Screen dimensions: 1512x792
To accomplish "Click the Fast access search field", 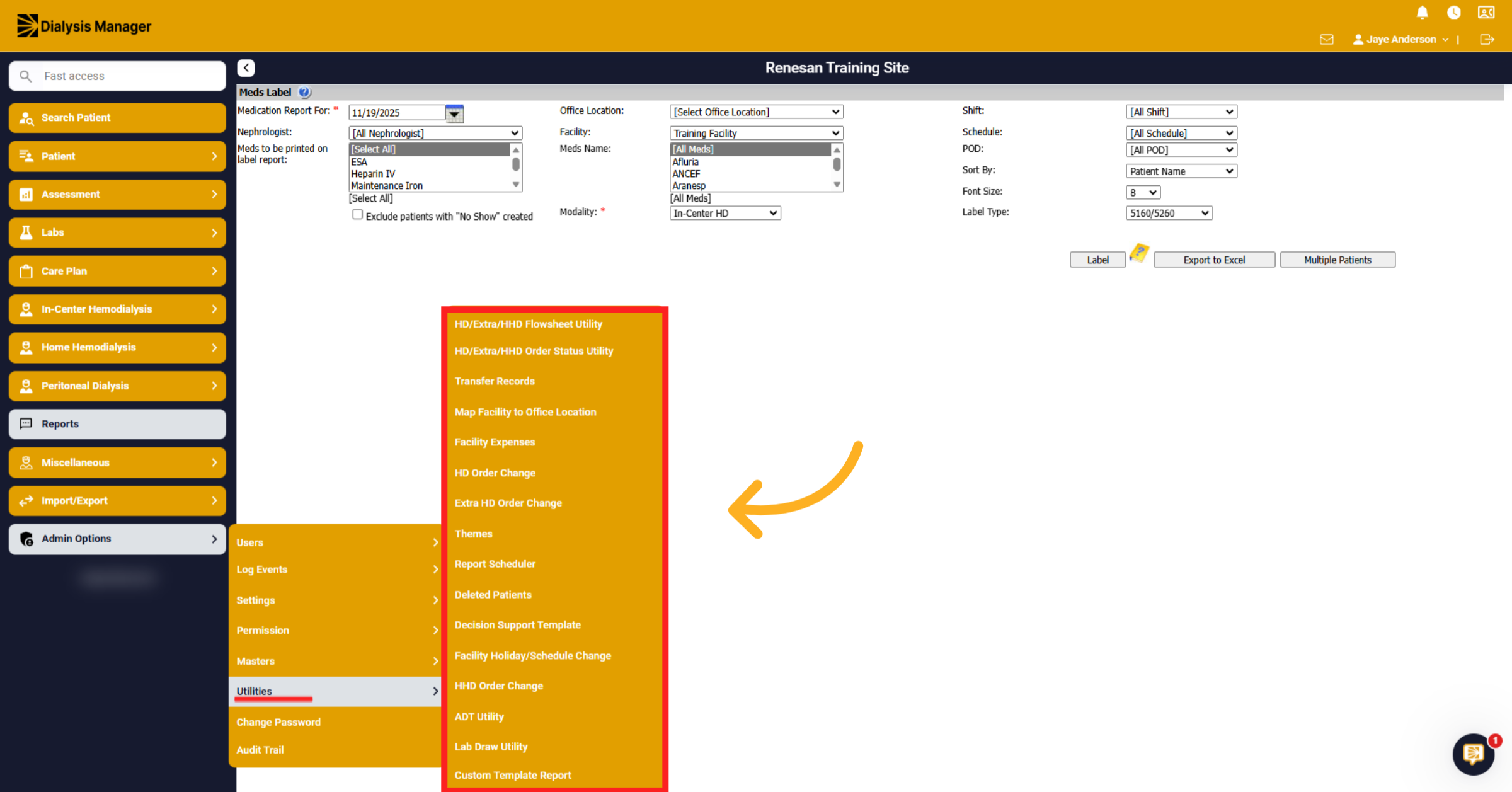I will coord(117,76).
